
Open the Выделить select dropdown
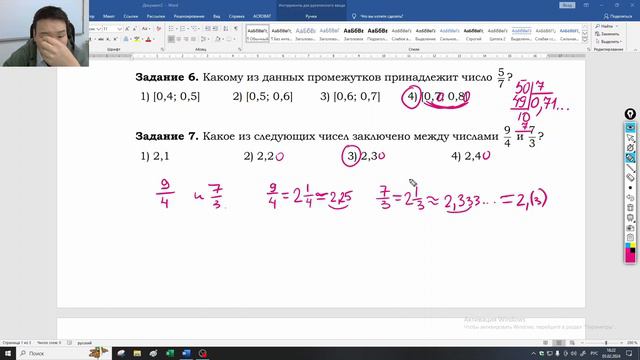pos(609,42)
